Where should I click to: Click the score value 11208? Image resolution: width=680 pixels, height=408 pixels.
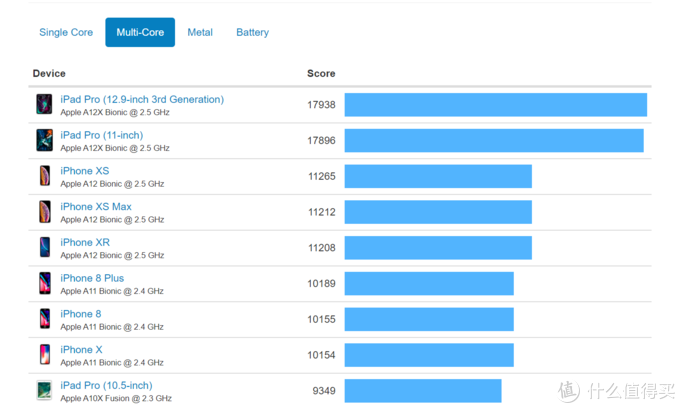click(322, 248)
